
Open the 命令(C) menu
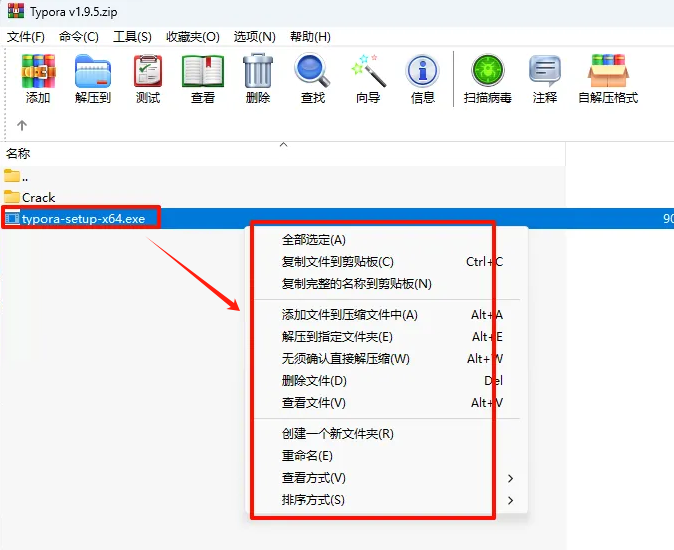(x=79, y=37)
